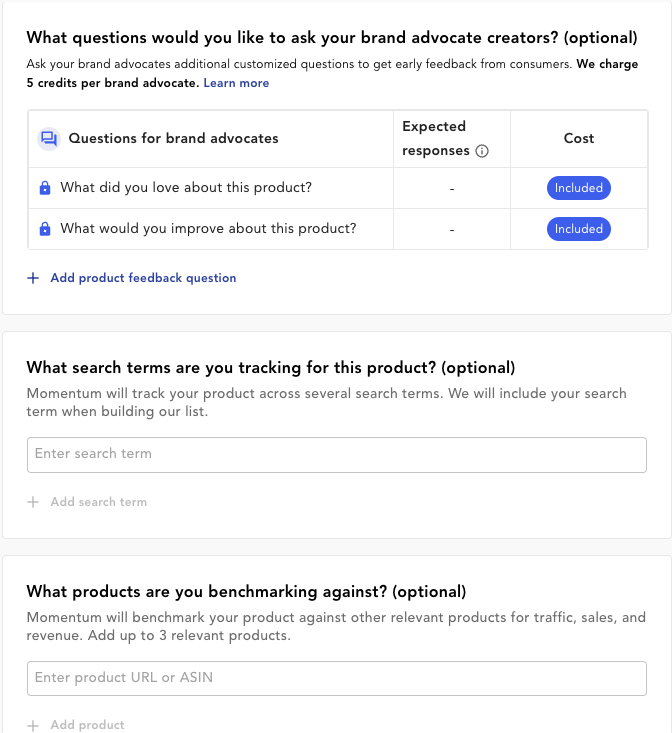Click lock icon beside 'What would you improve' question
This screenshot has width=672, height=733.
point(45,229)
